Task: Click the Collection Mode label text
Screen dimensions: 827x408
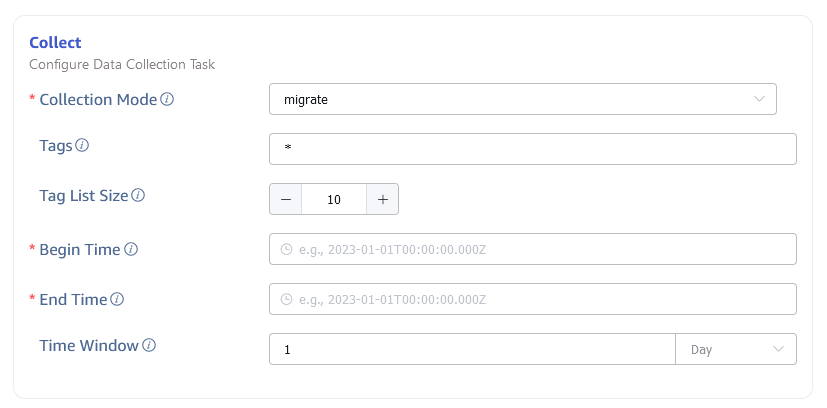Action: click(98, 100)
